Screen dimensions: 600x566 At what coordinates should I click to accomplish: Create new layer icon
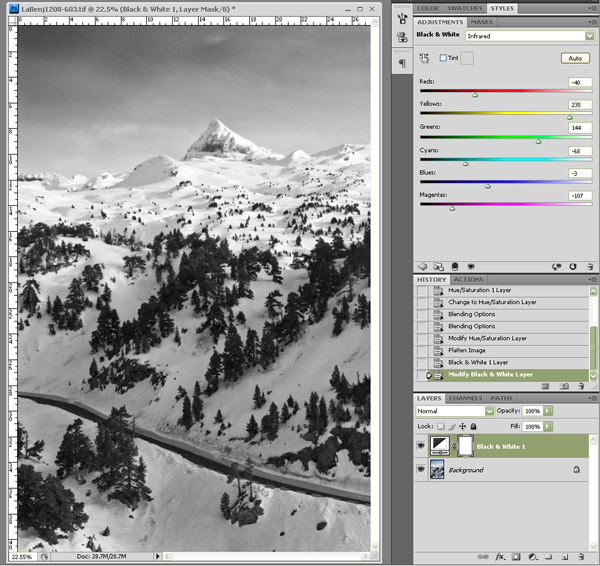click(x=565, y=556)
